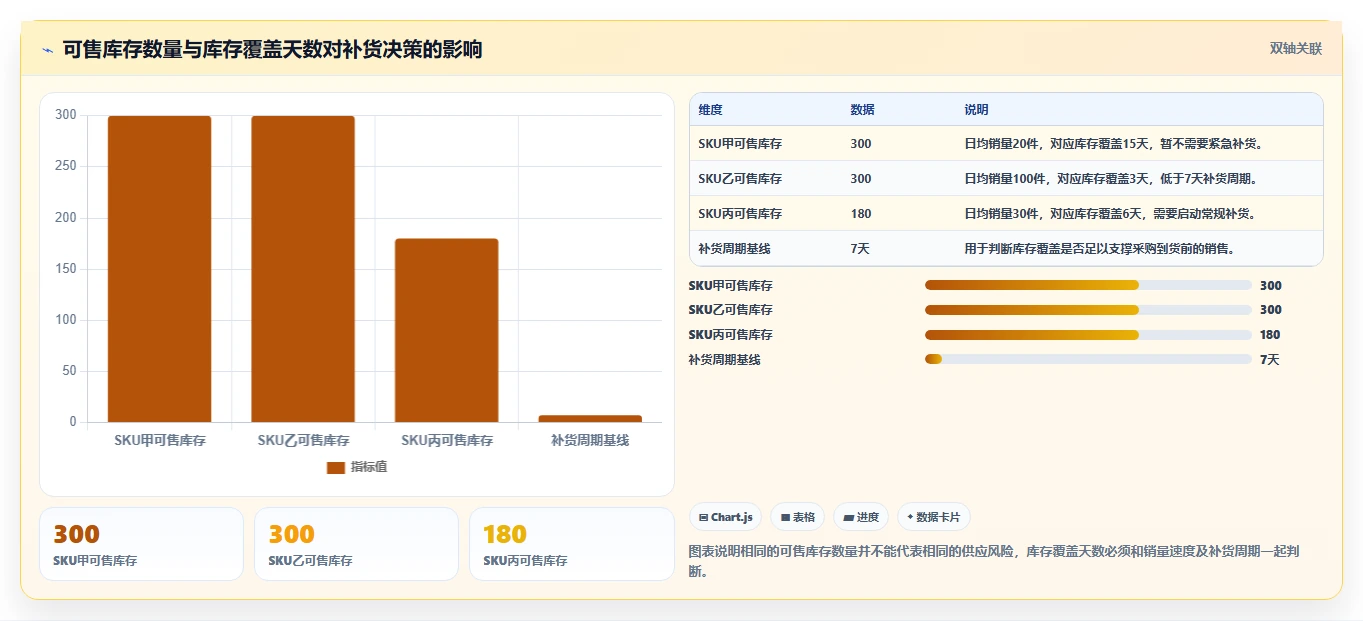Click the 180 value beside the progress bar

coord(1270,335)
